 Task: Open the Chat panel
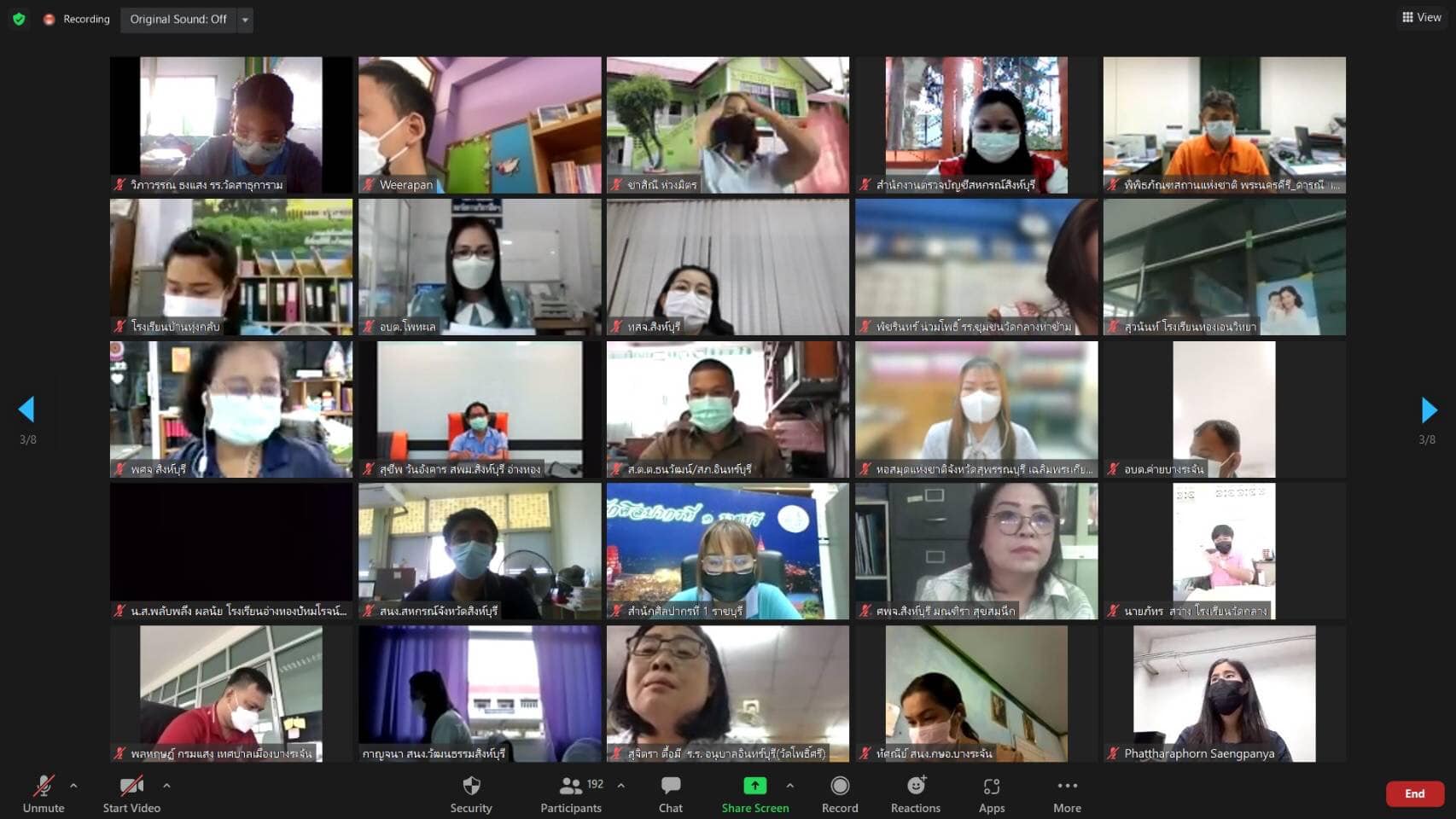[x=670, y=794]
